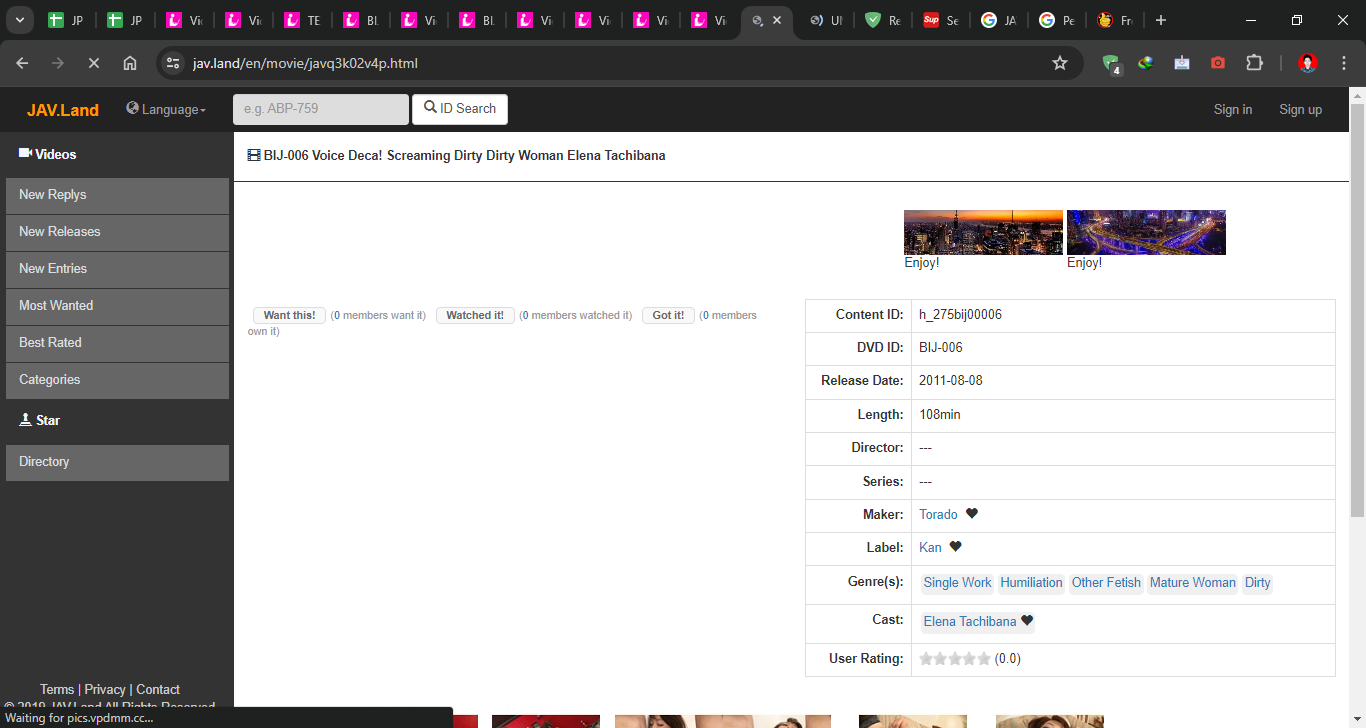Click the bookmark star in address bar
The image size is (1366, 728).
click(x=1060, y=63)
